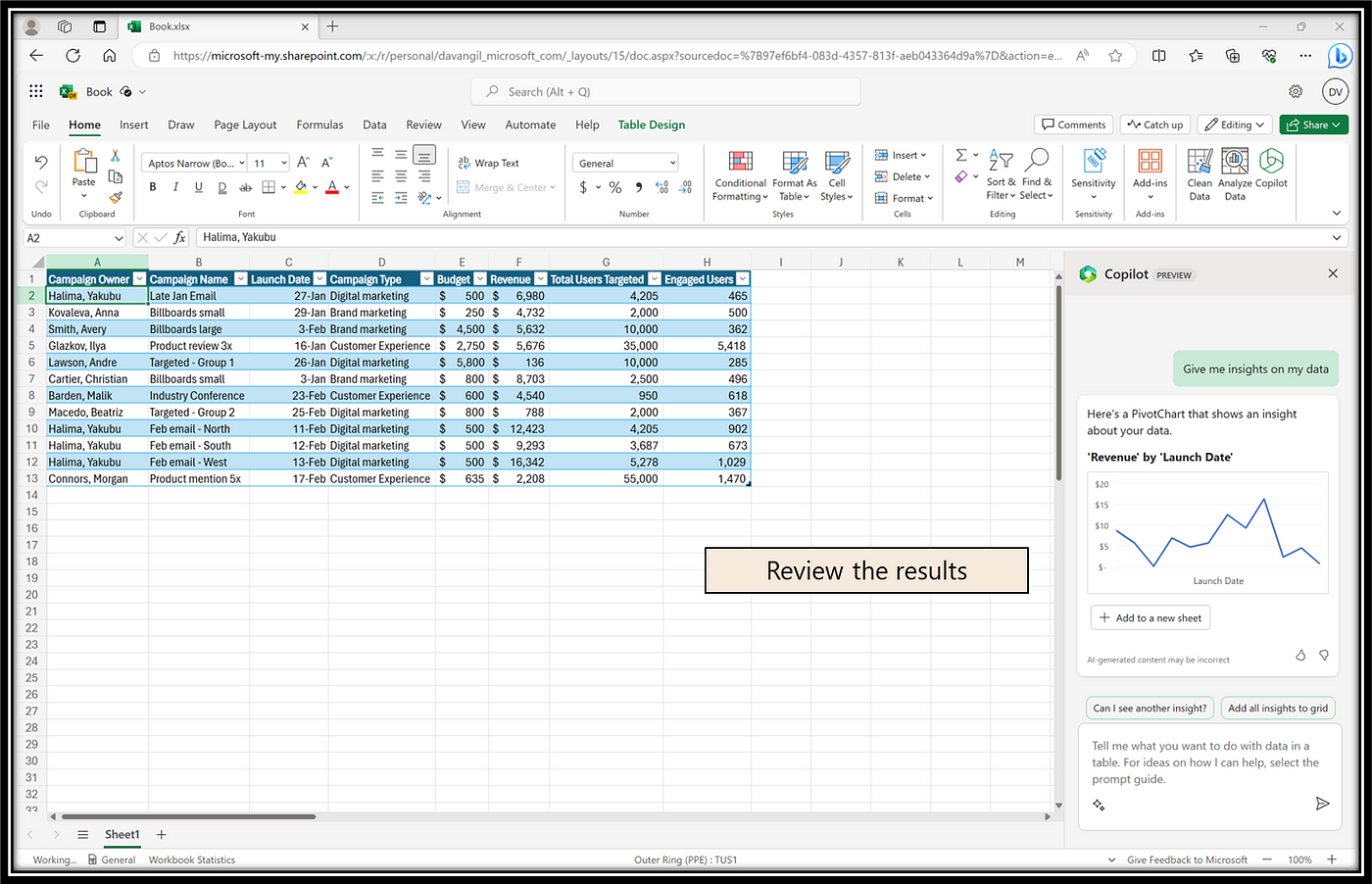
Task: Click the Format Painter brush icon
Action: (x=116, y=197)
